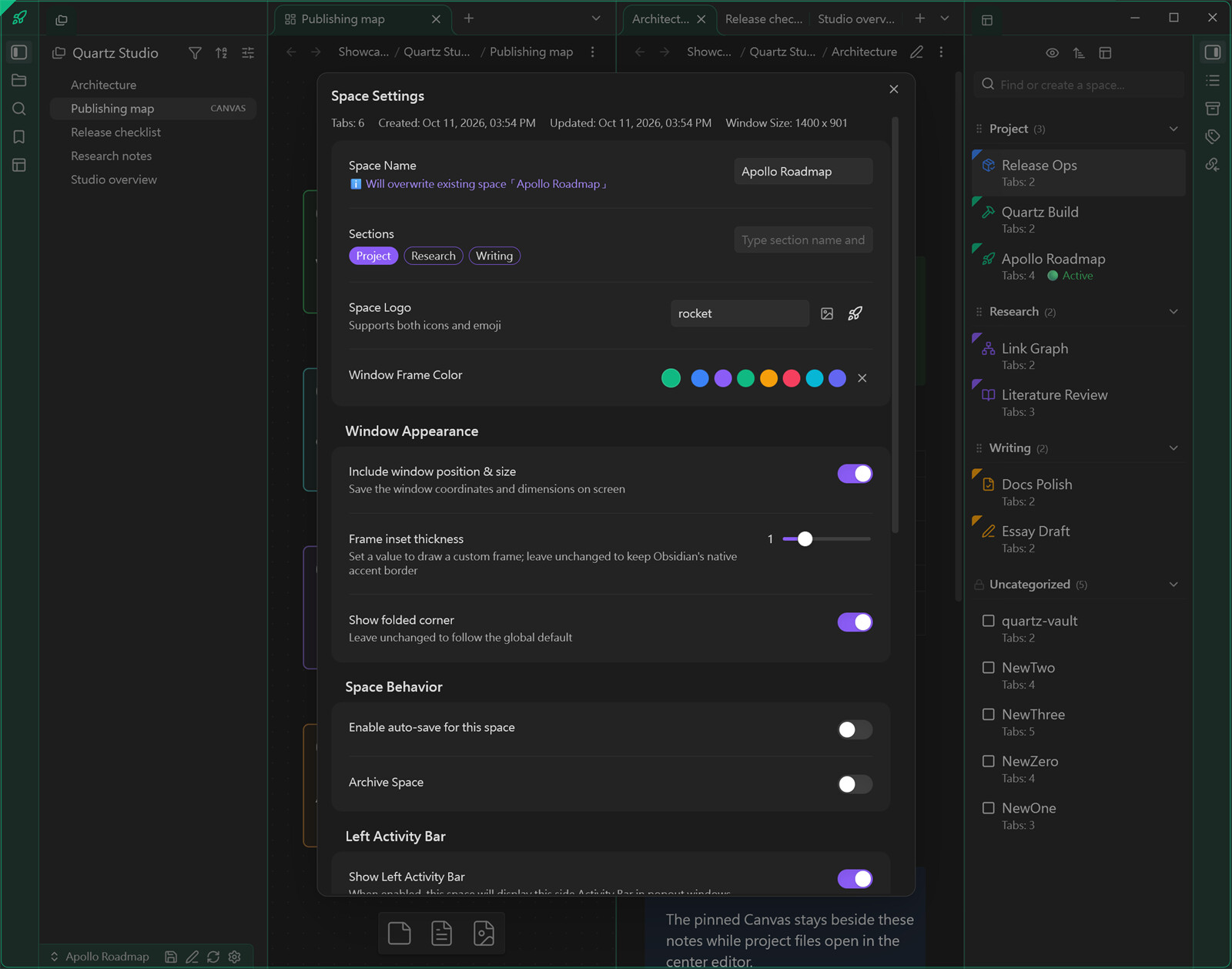
Task: Toggle Show Left Activity Bar switch
Action: click(x=855, y=879)
